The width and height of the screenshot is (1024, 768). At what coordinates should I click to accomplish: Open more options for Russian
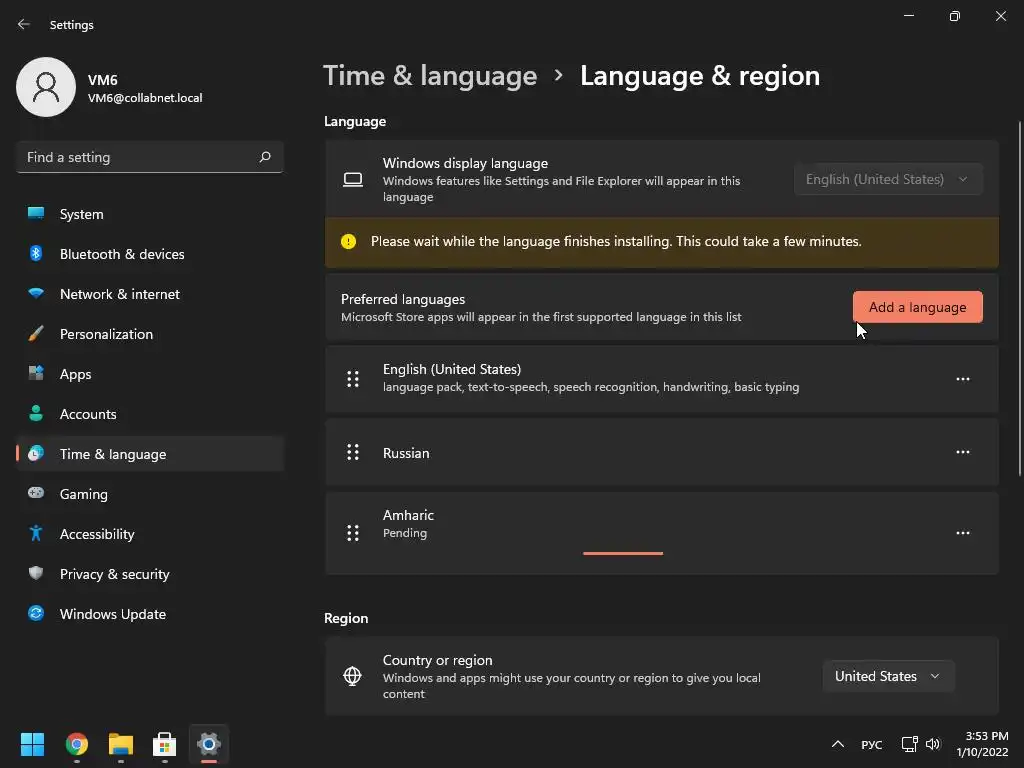pos(963,452)
